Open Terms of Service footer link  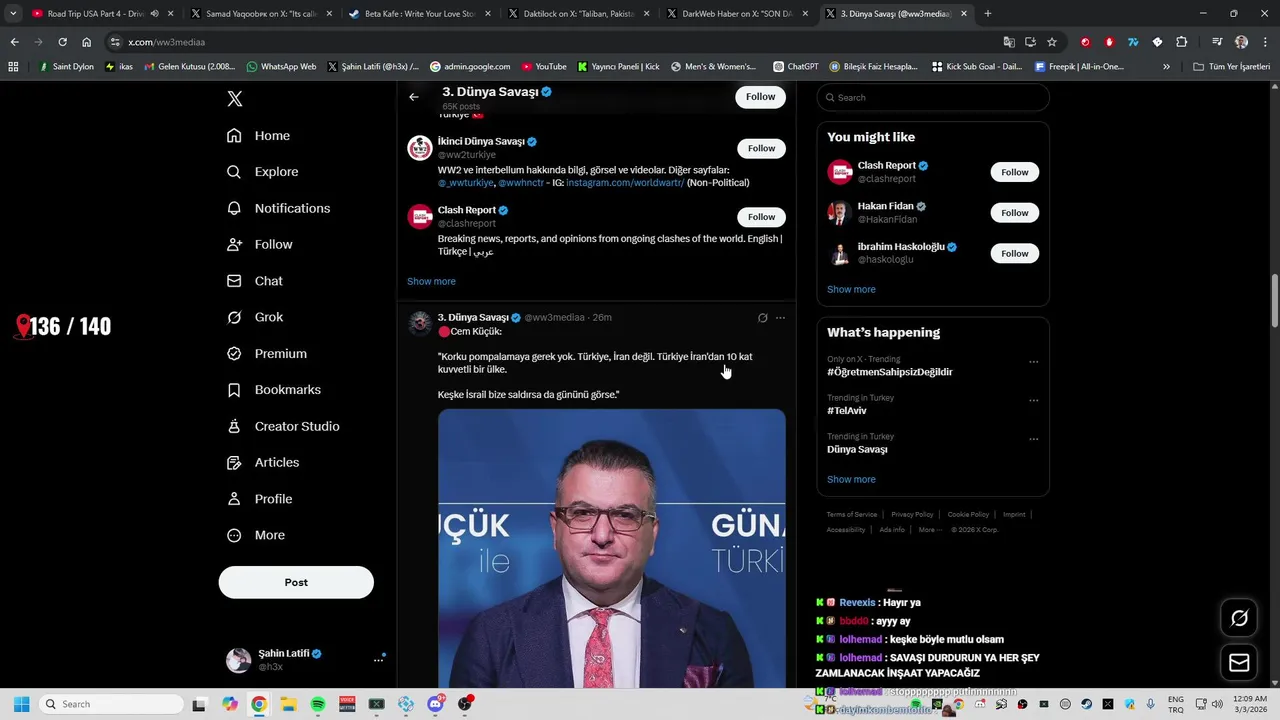point(851,515)
